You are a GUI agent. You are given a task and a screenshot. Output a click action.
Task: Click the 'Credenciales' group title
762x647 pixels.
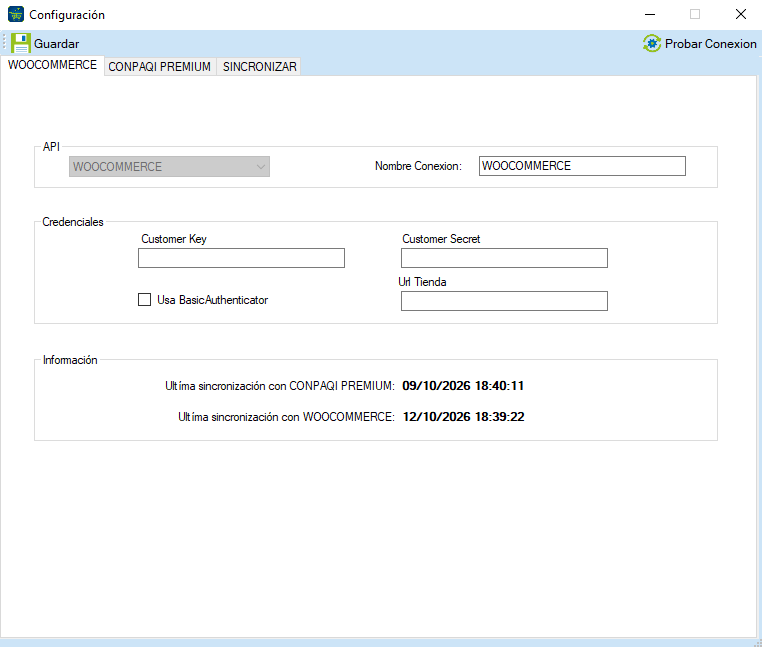click(73, 222)
